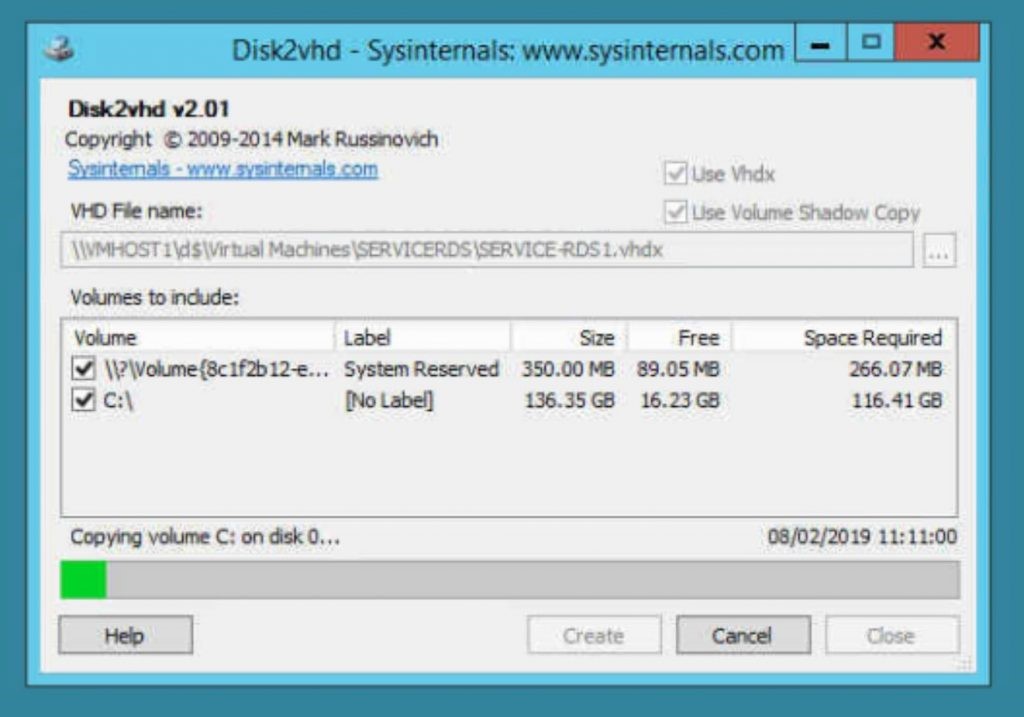The width and height of the screenshot is (1024, 717).
Task: Sort by the Free column header
Action: click(679, 338)
